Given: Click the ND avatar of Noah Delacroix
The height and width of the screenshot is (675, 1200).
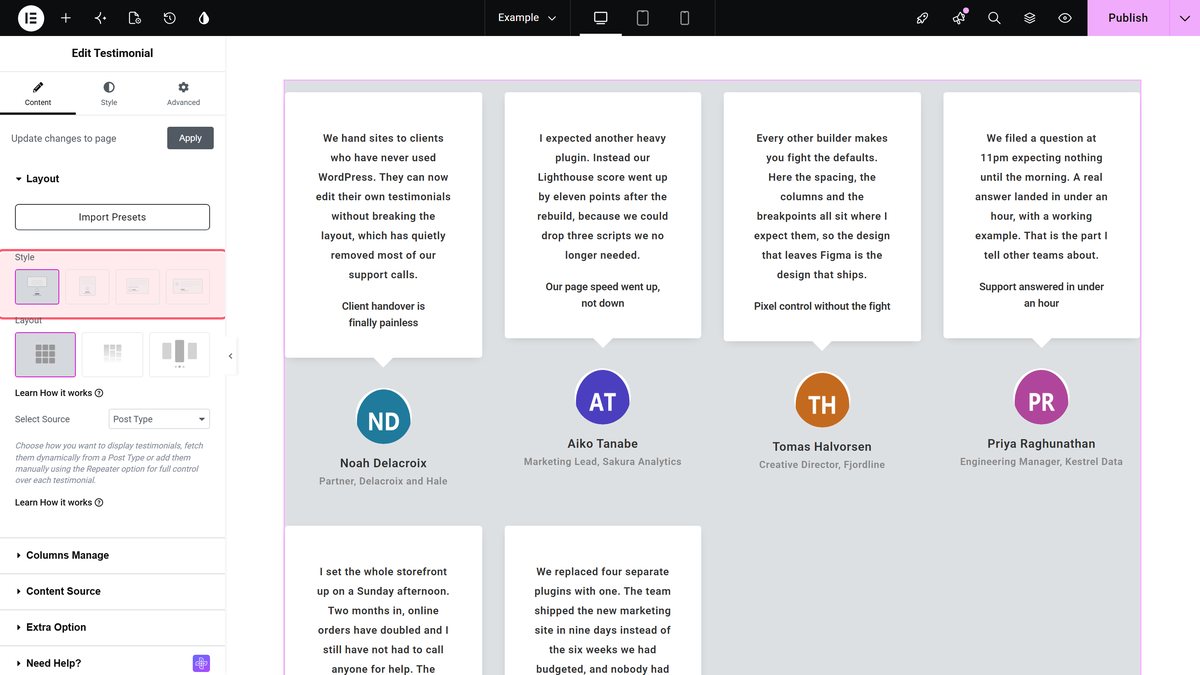Looking at the screenshot, I should coord(384,418).
